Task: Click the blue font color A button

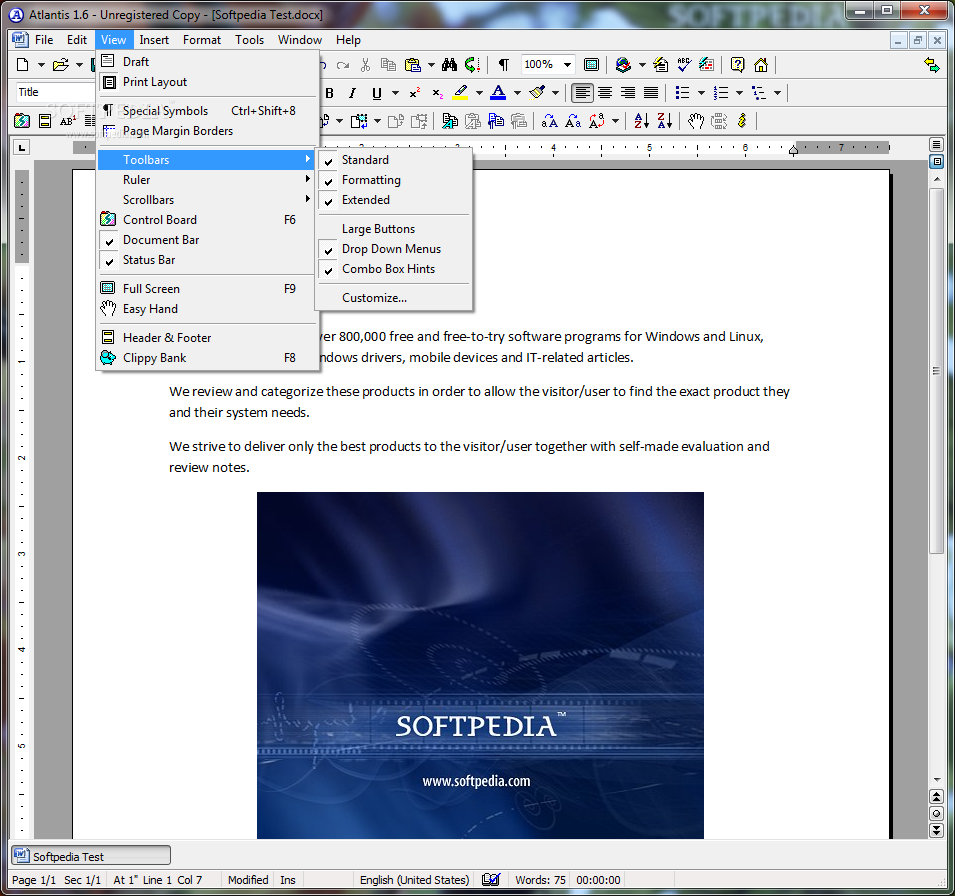Action: pyautogui.click(x=498, y=93)
